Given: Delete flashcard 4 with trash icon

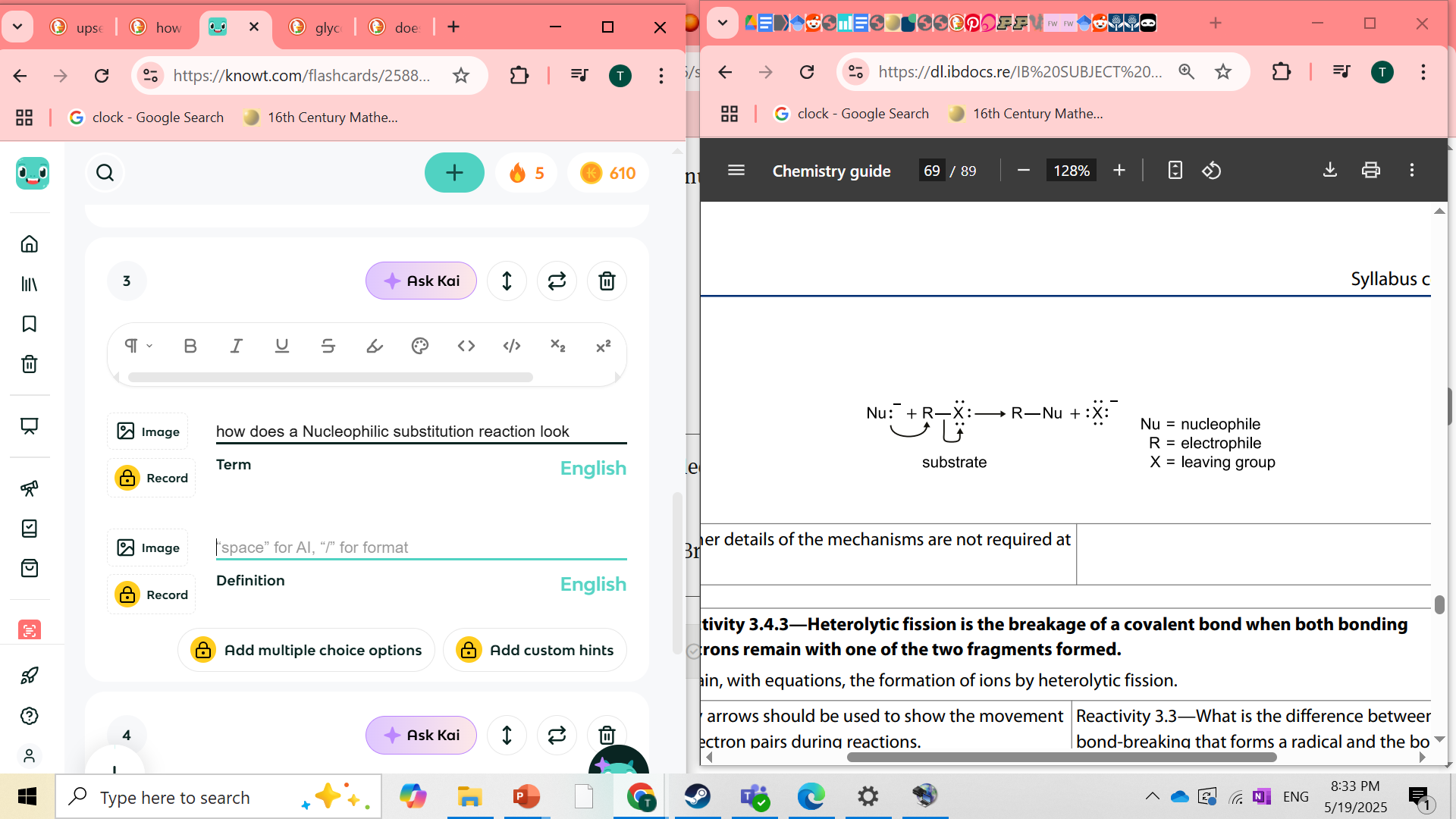Looking at the screenshot, I should pos(607,735).
